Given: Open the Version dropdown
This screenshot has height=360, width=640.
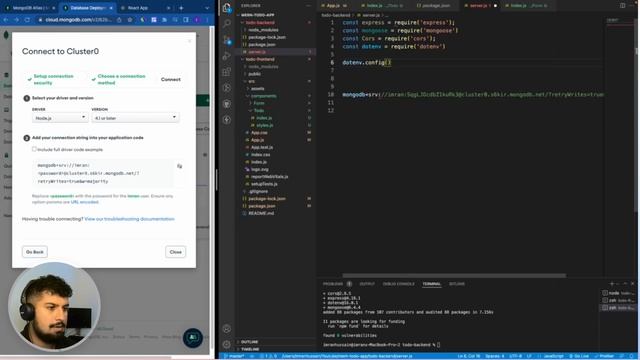Looking at the screenshot, I should click(135, 118).
